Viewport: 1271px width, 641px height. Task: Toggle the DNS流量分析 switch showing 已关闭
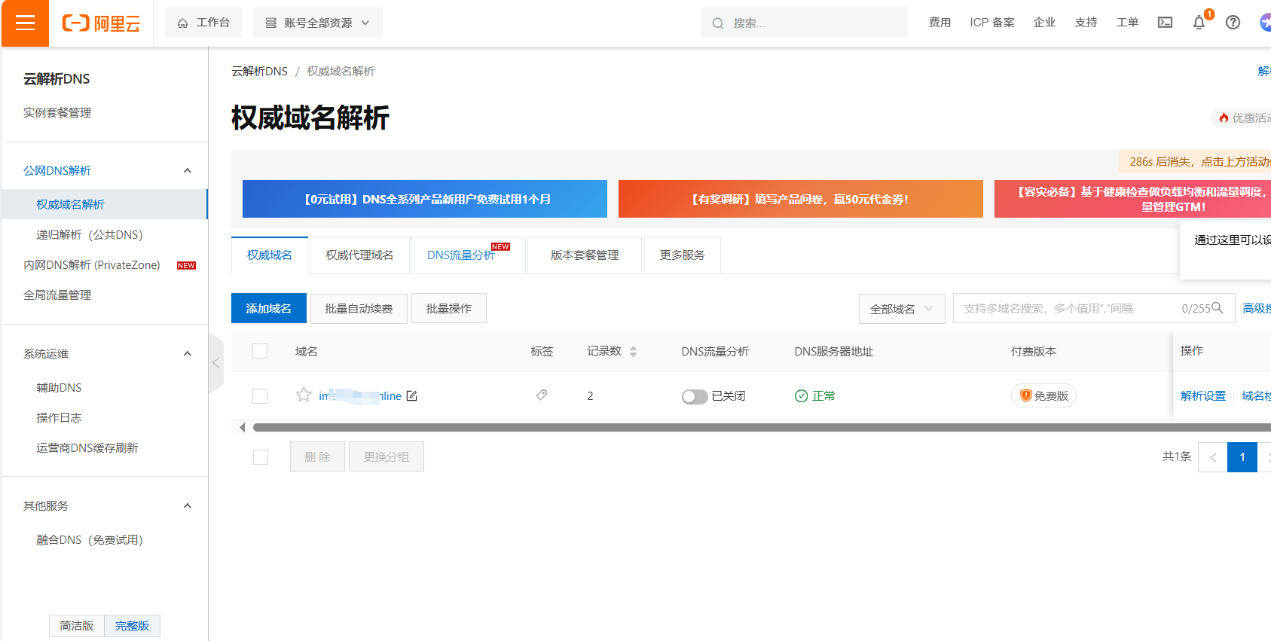tap(694, 396)
